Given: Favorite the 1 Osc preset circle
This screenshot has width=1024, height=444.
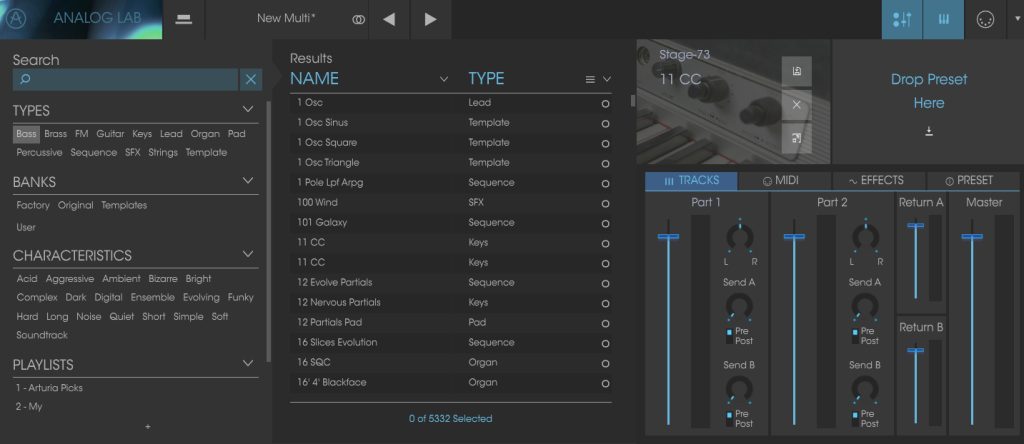Looking at the screenshot, I should pos(605,104).
